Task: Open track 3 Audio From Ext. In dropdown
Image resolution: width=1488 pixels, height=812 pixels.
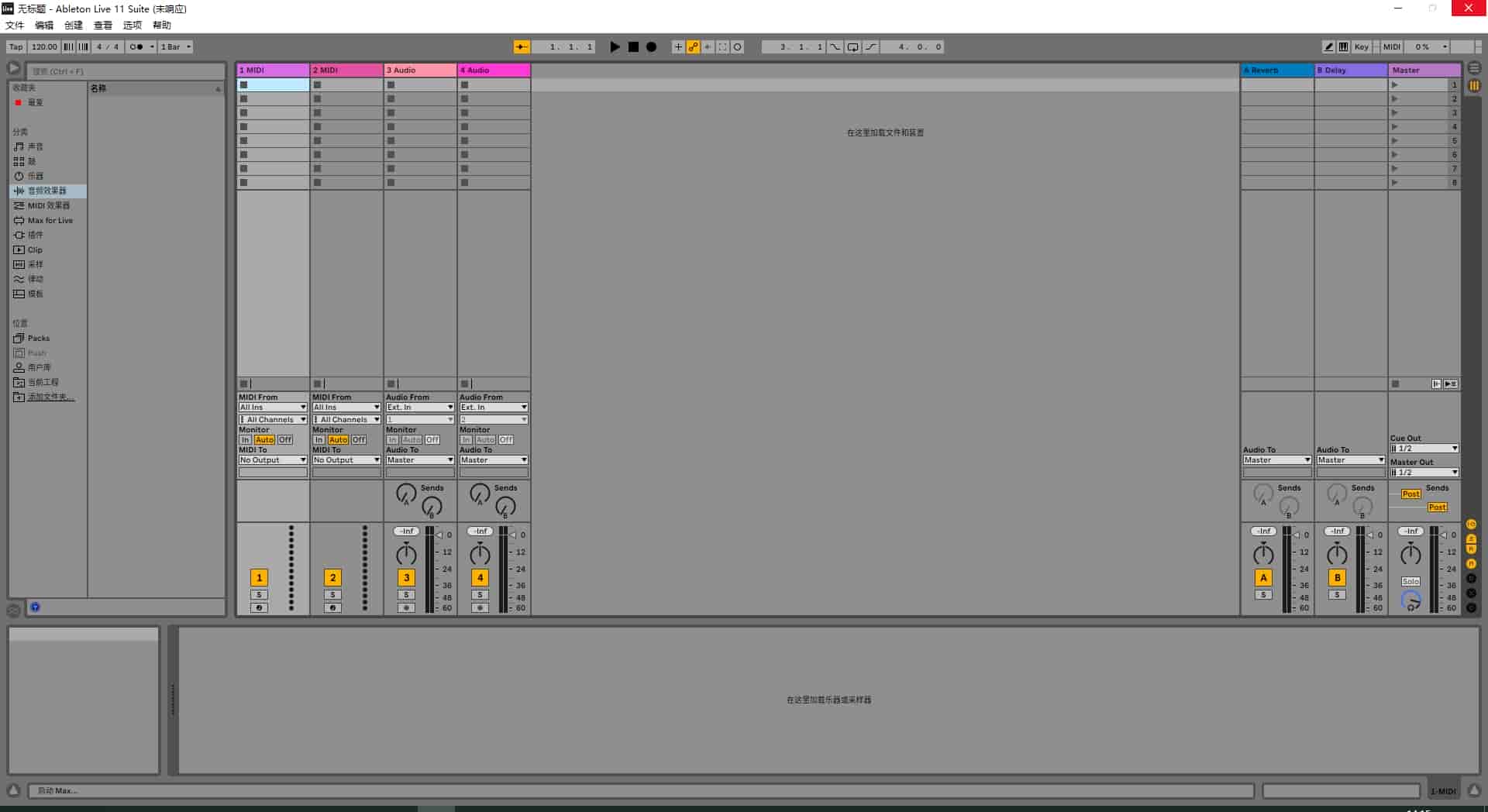Action: point(420,408)
